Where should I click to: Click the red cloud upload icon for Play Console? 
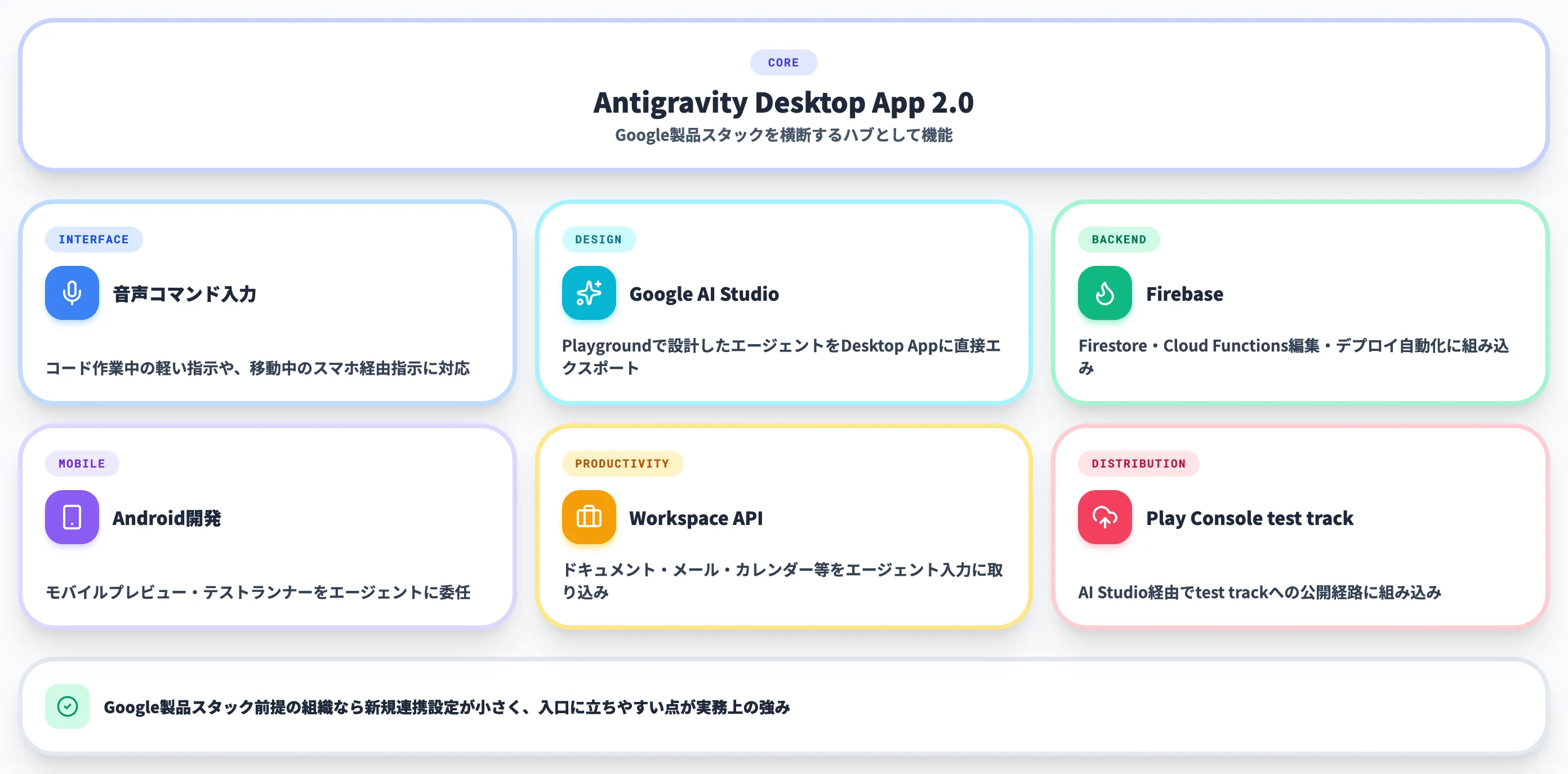1105,517
